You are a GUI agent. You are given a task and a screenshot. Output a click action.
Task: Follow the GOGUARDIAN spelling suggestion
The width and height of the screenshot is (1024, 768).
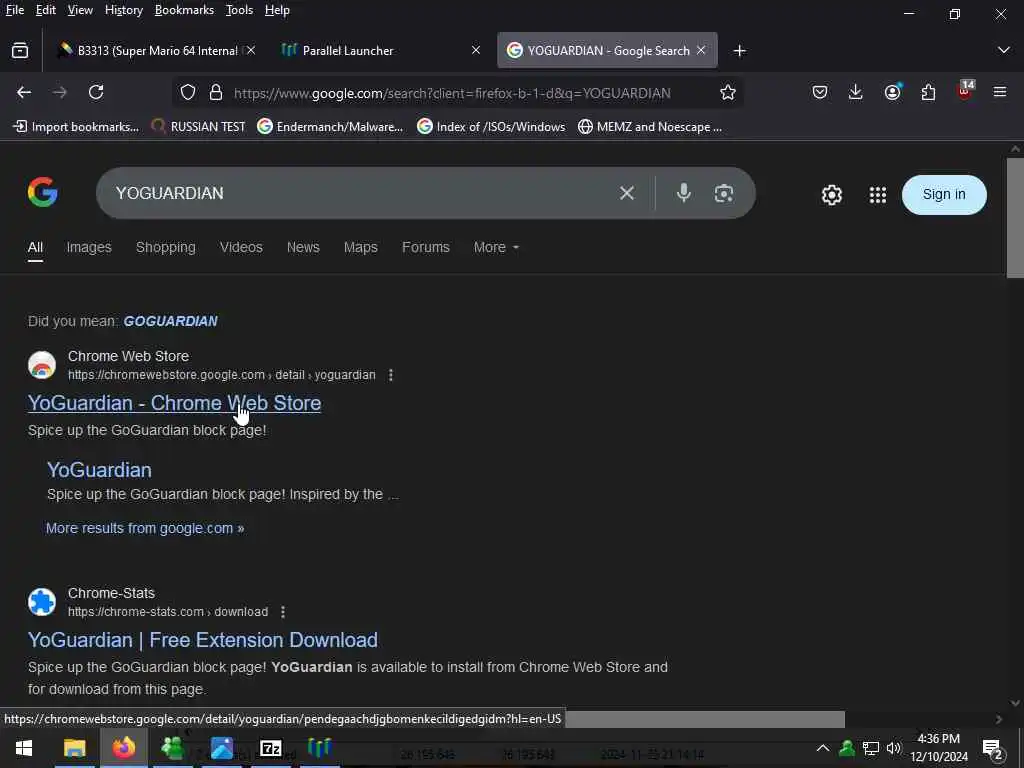coord(170,321)
